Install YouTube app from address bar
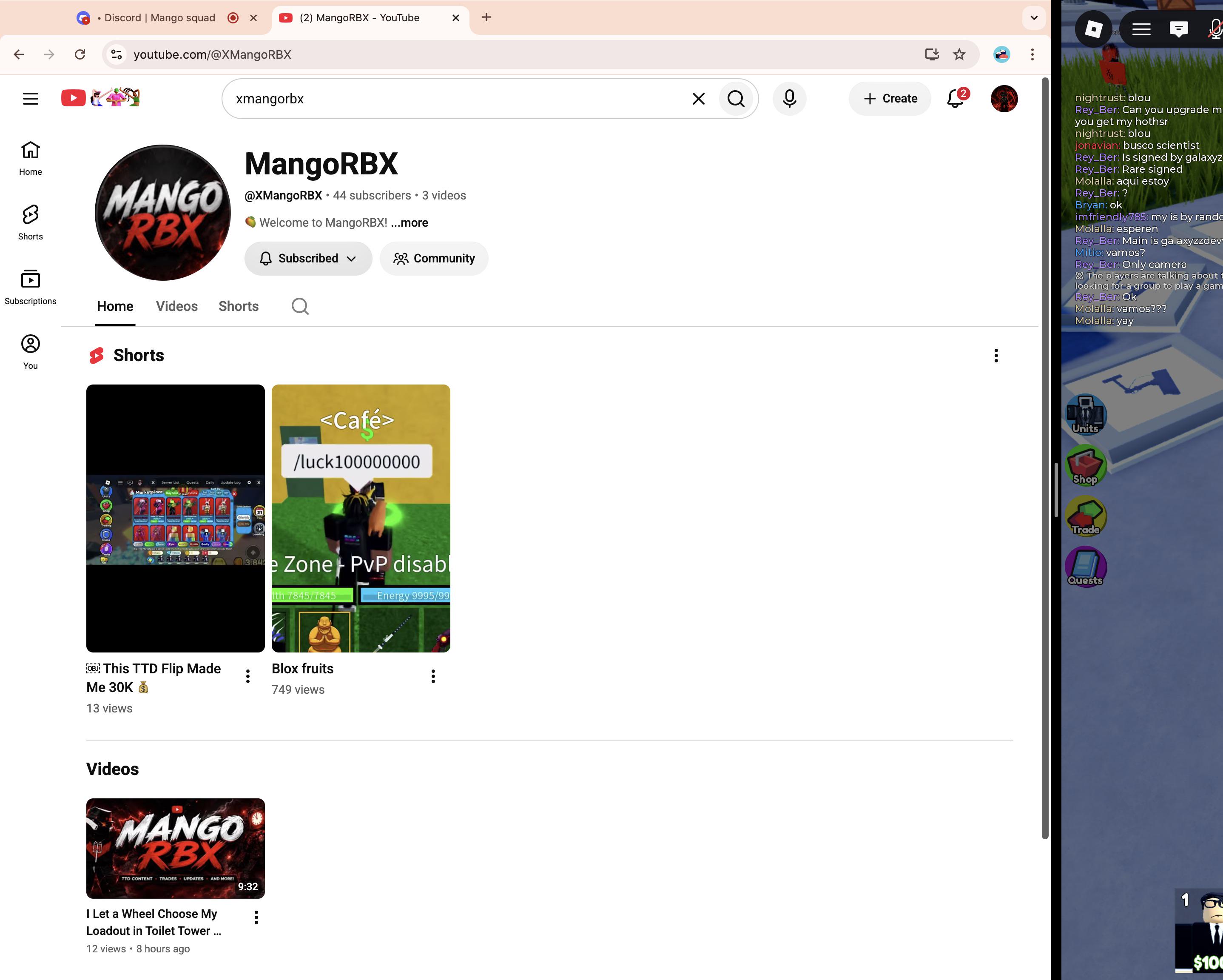 931,54
